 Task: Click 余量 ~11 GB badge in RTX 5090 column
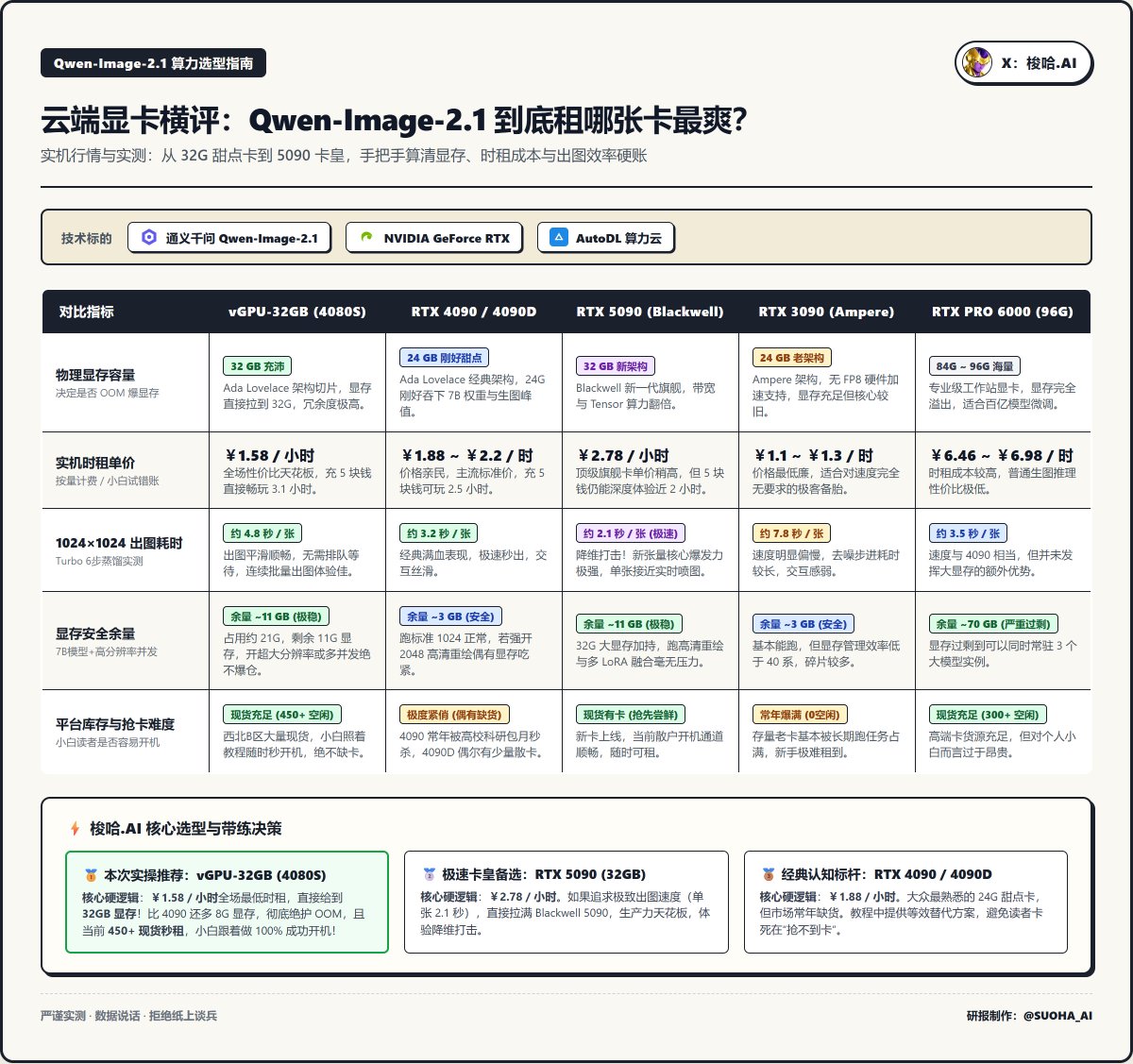629,624
